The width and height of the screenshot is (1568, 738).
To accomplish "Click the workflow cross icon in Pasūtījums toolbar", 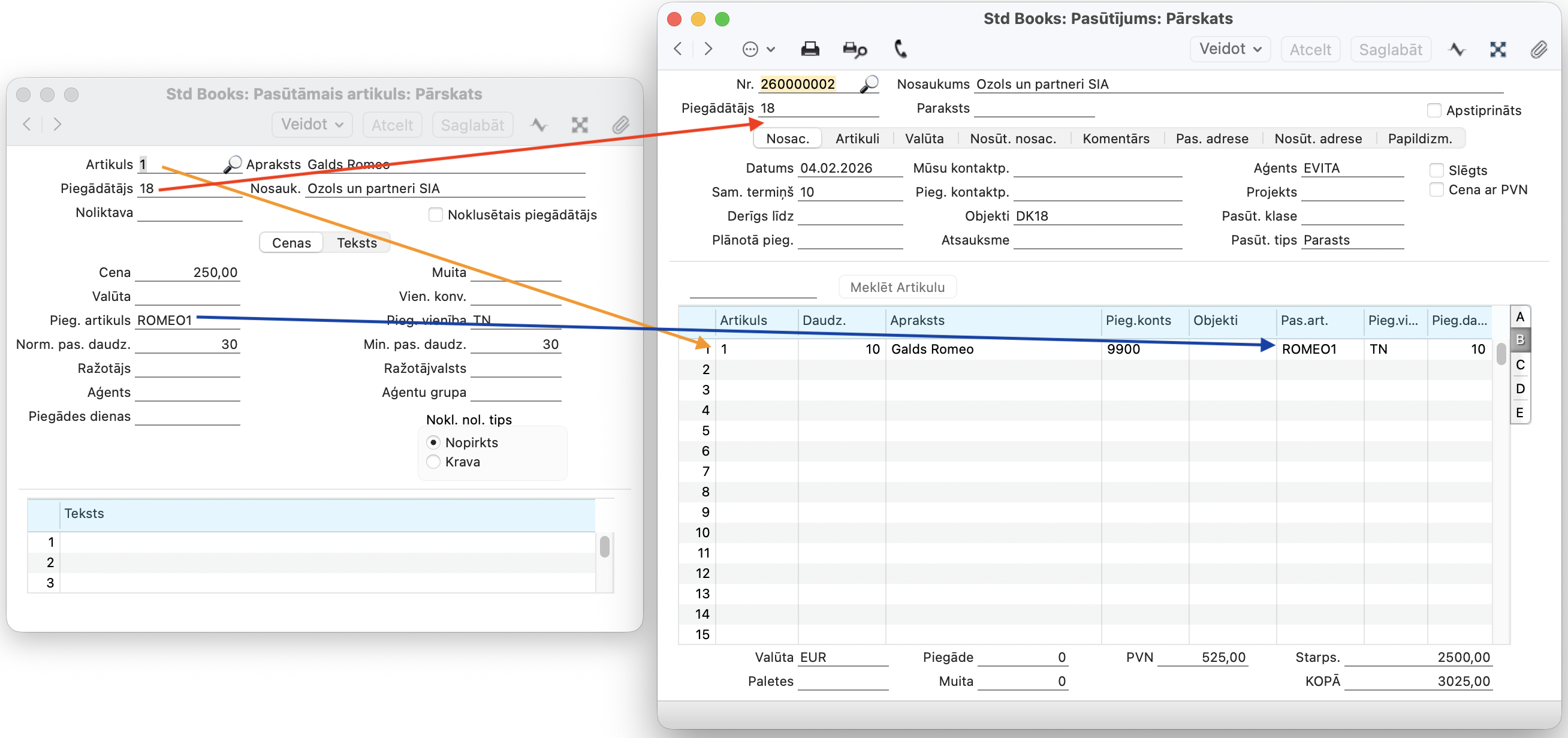I will pyautogui.click(x=1498, y=49).
